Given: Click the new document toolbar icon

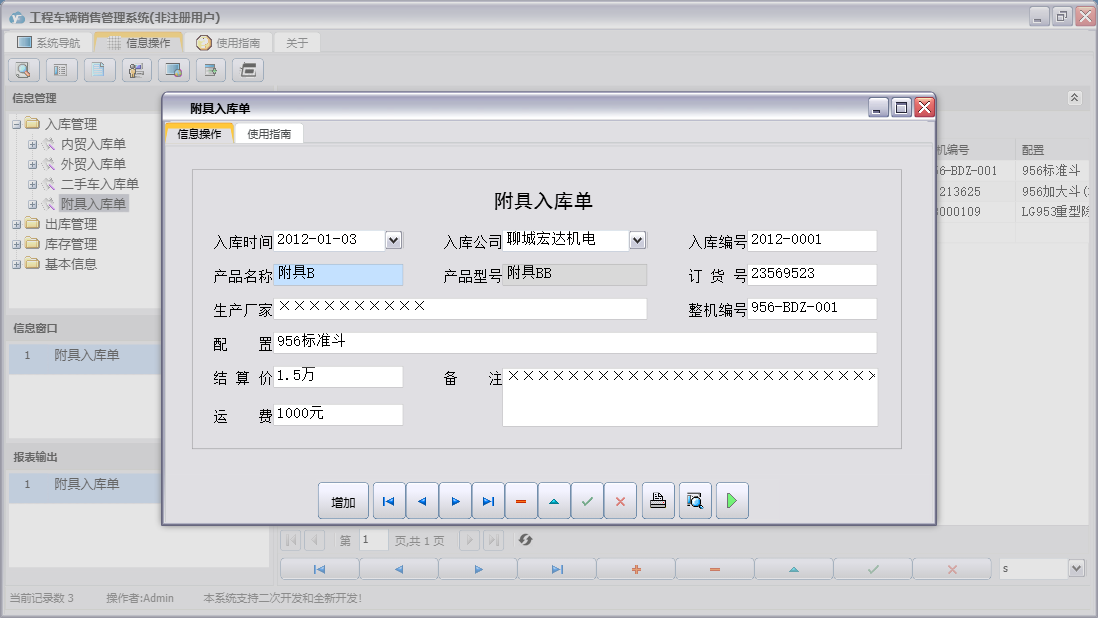Looking at the screenshot, I should pyautogui.click(x=99, y=69).
